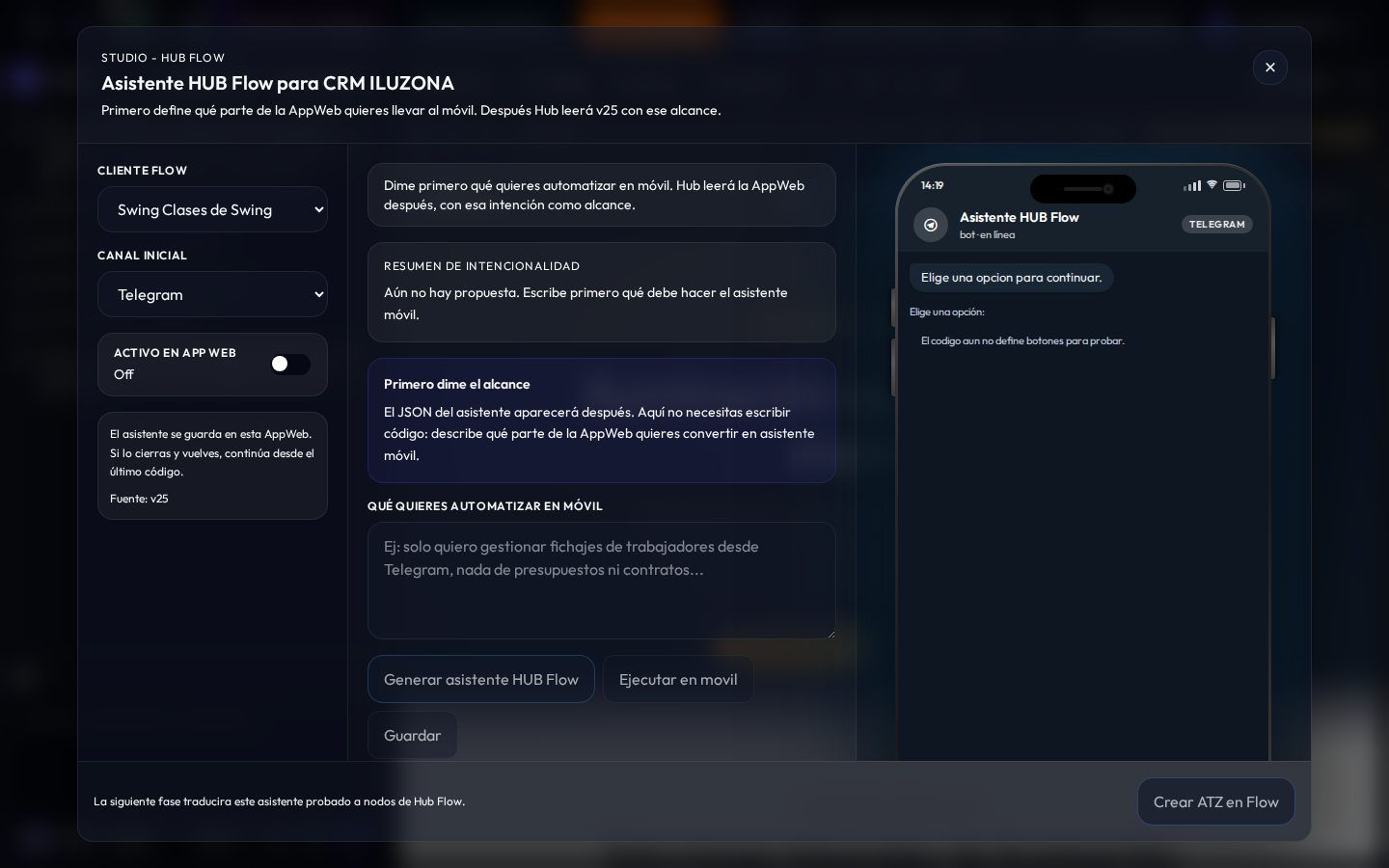This screenshot has width=1389, height=868.
Task: Click the phone wifi status icon
Action: (1212, 185)
